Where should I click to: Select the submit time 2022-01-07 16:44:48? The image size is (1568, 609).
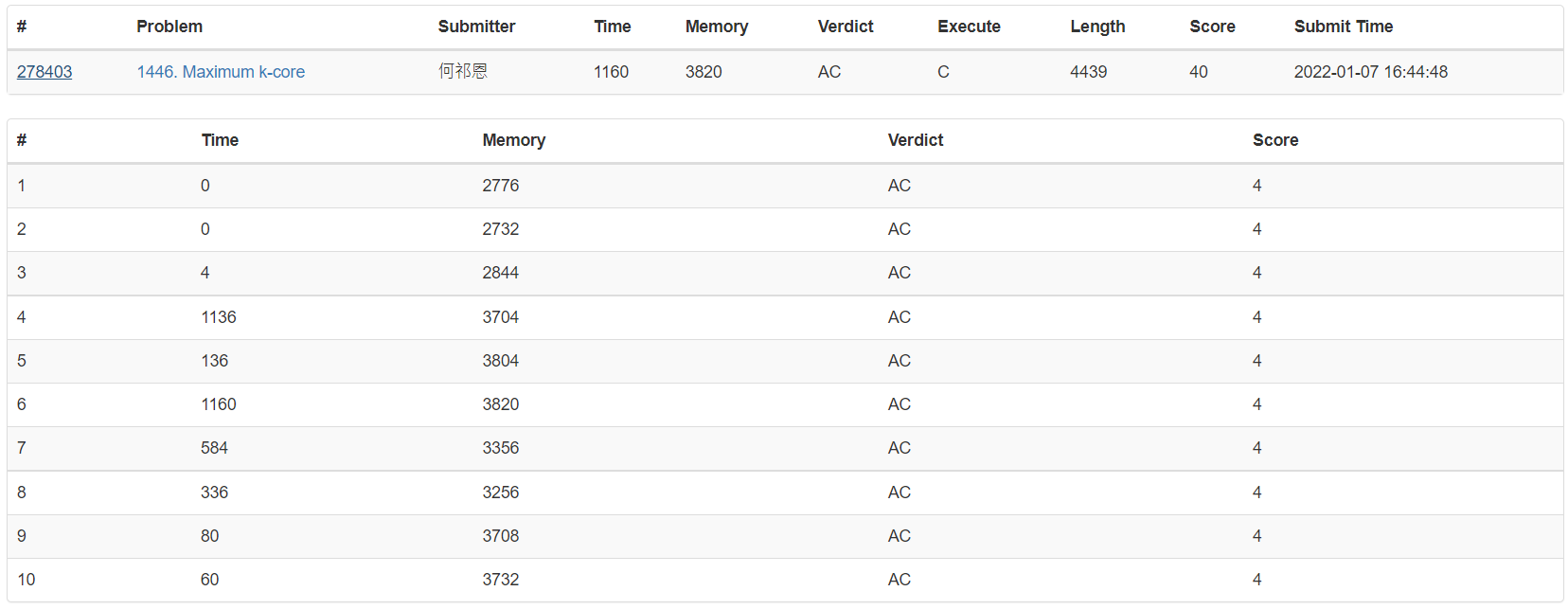pos(1371,72)
